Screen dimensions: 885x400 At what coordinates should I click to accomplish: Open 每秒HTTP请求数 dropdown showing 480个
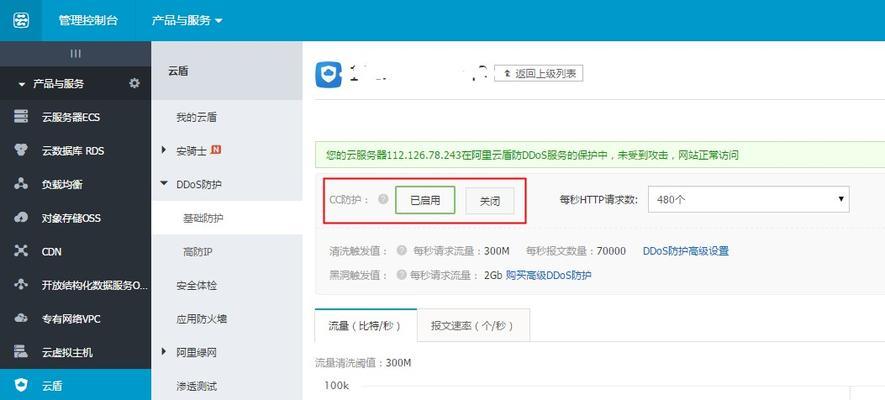pos(748,199)
